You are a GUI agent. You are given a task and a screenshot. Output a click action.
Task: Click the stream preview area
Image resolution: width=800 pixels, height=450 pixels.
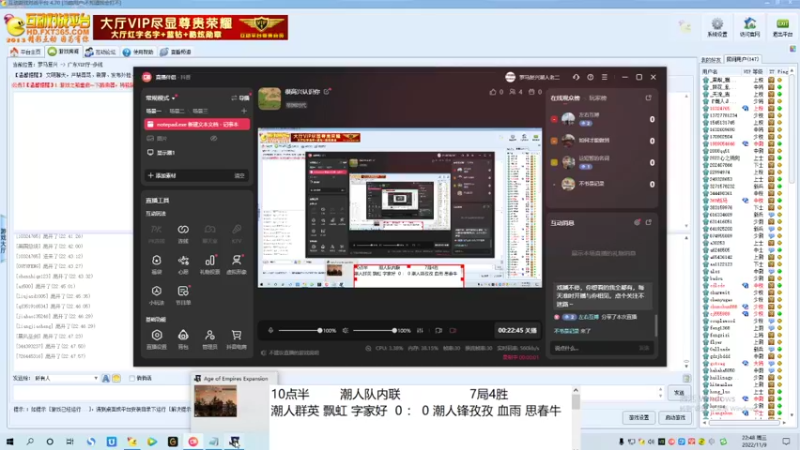(400, 208)
